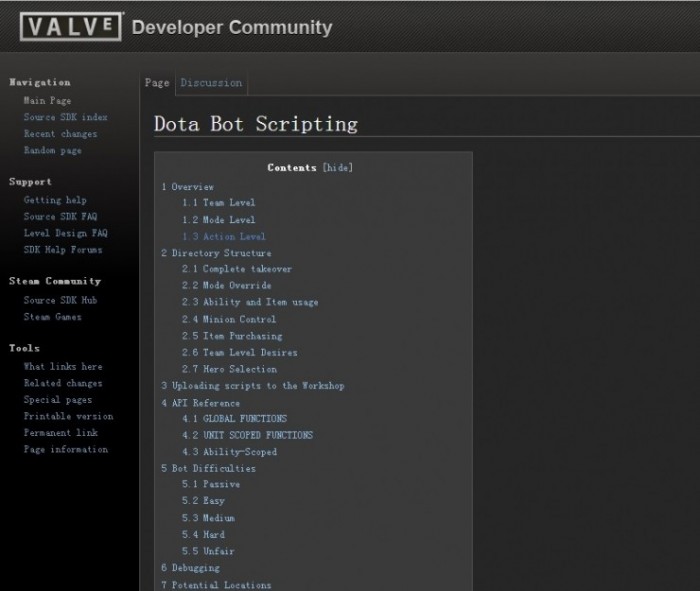Screen dimensions: 700x591
Task: Jump to 2.6 Team Level Desires
Action: click(239, 352)
